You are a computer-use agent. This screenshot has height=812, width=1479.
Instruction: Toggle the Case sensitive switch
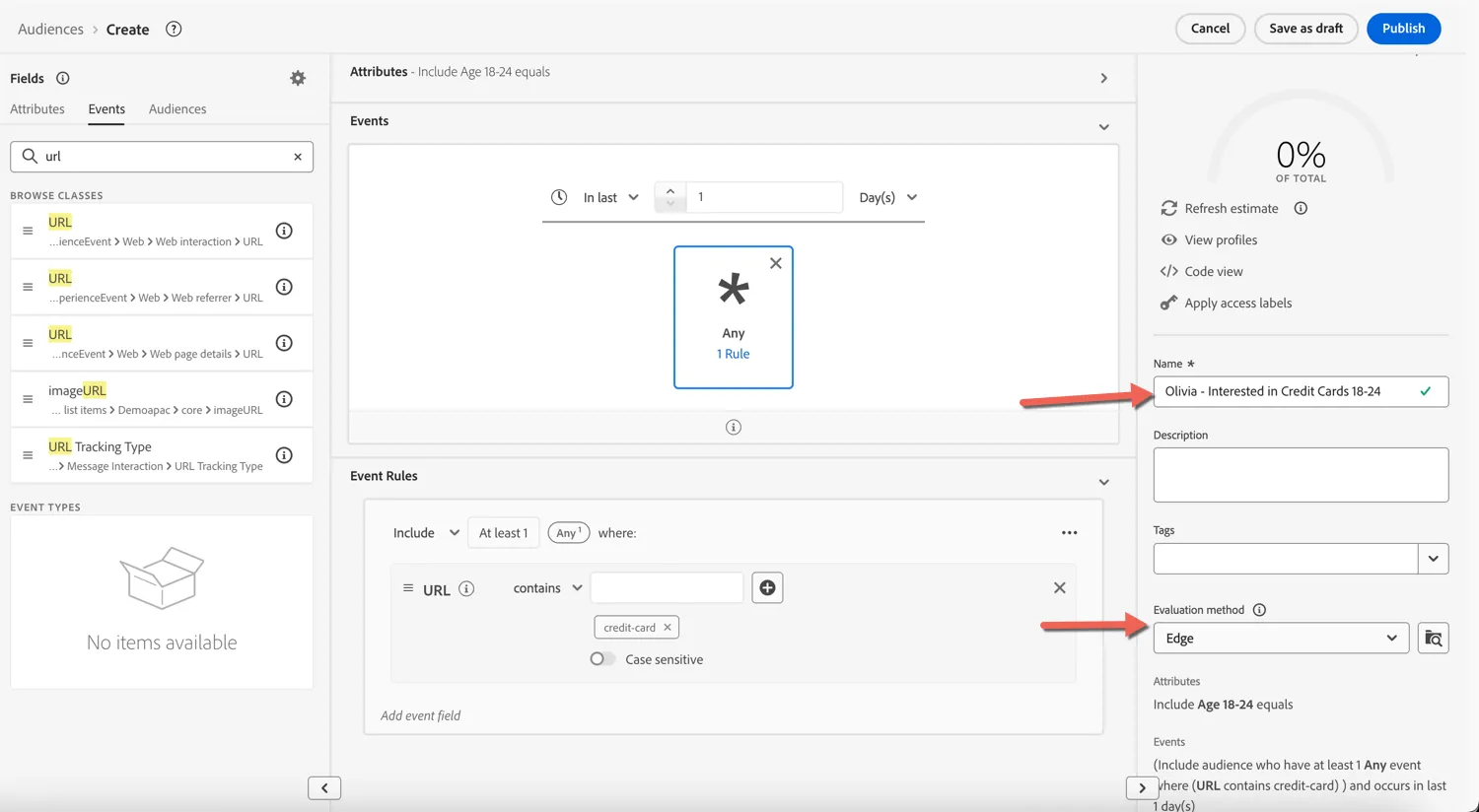(602, 659)
